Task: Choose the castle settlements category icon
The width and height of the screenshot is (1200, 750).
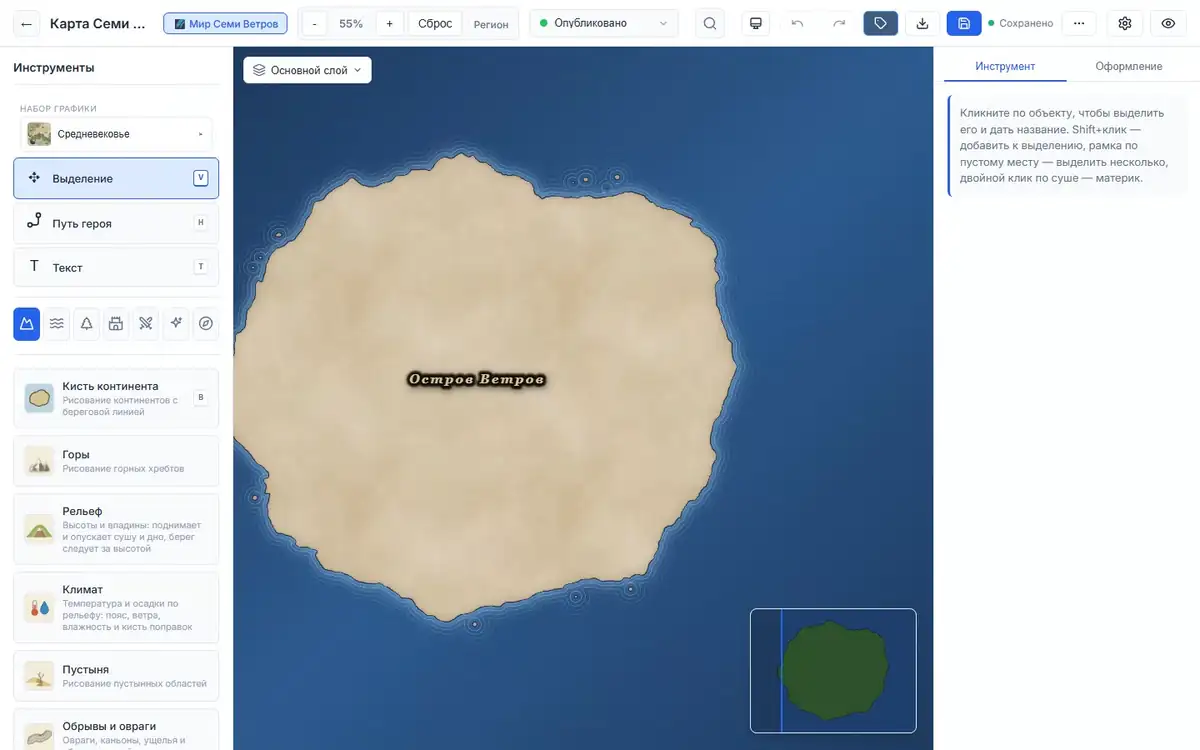Action: pos(116,323)
